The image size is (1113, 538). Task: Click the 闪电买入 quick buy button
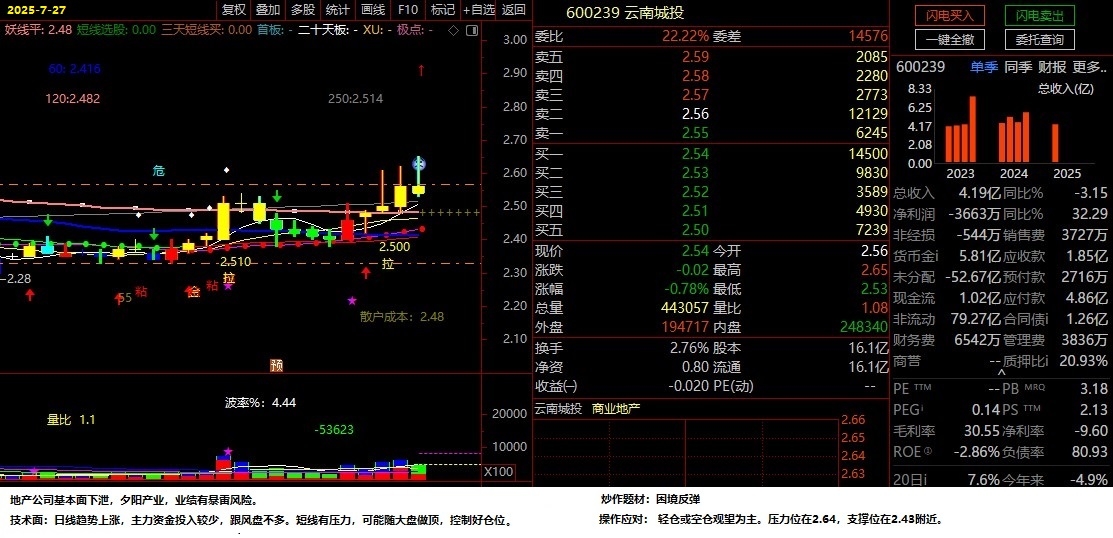950,15
